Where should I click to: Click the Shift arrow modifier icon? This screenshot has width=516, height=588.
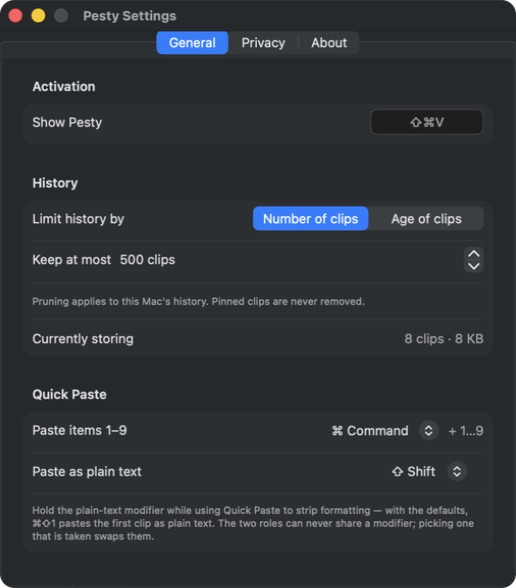(398, 472)
